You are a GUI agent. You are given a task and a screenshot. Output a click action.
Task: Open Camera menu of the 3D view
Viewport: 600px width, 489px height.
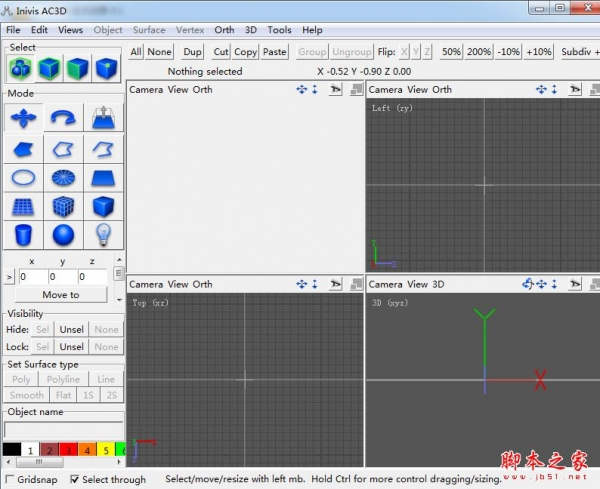coord(385,284)
